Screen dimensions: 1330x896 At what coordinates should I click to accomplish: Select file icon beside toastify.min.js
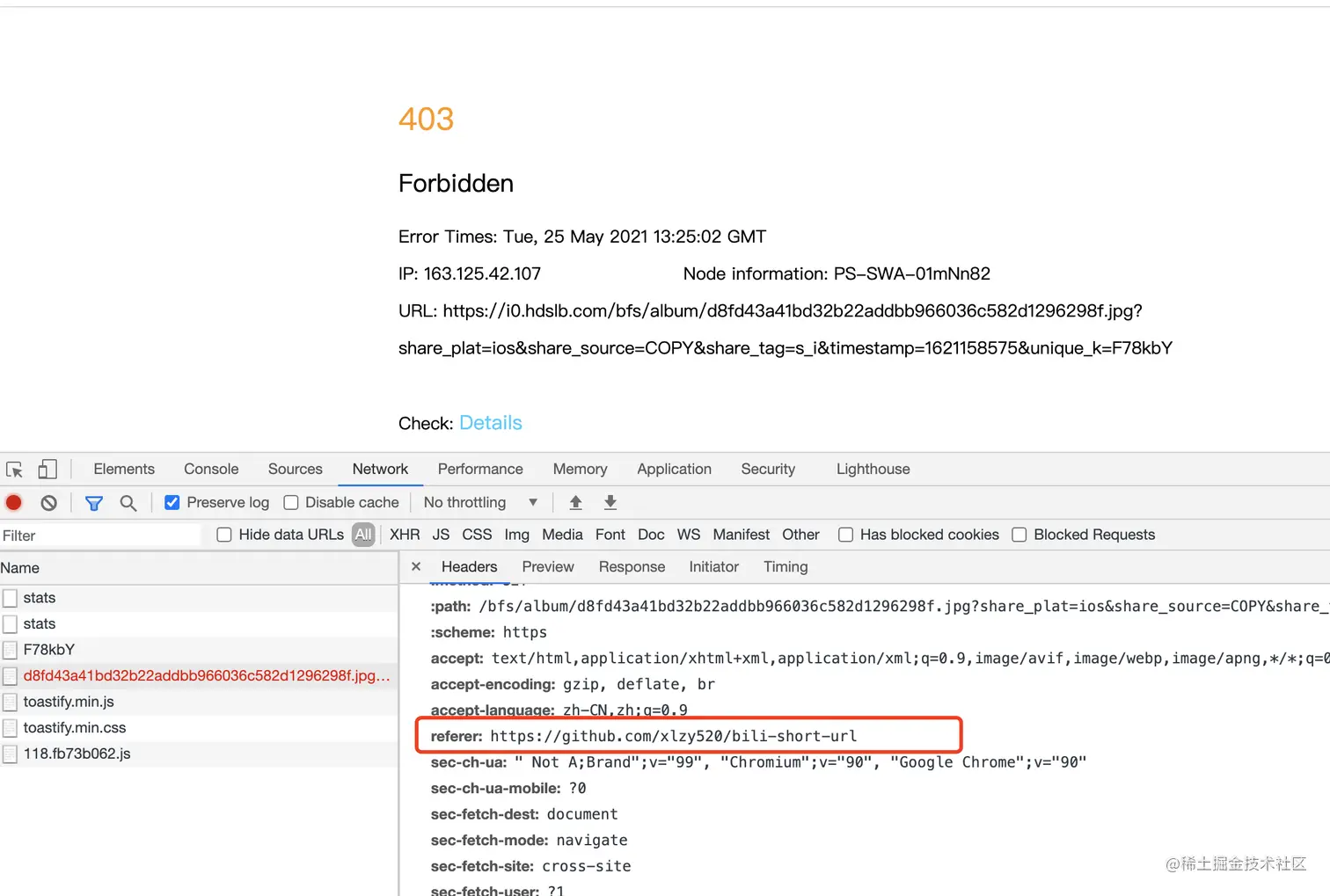(11, 703)
